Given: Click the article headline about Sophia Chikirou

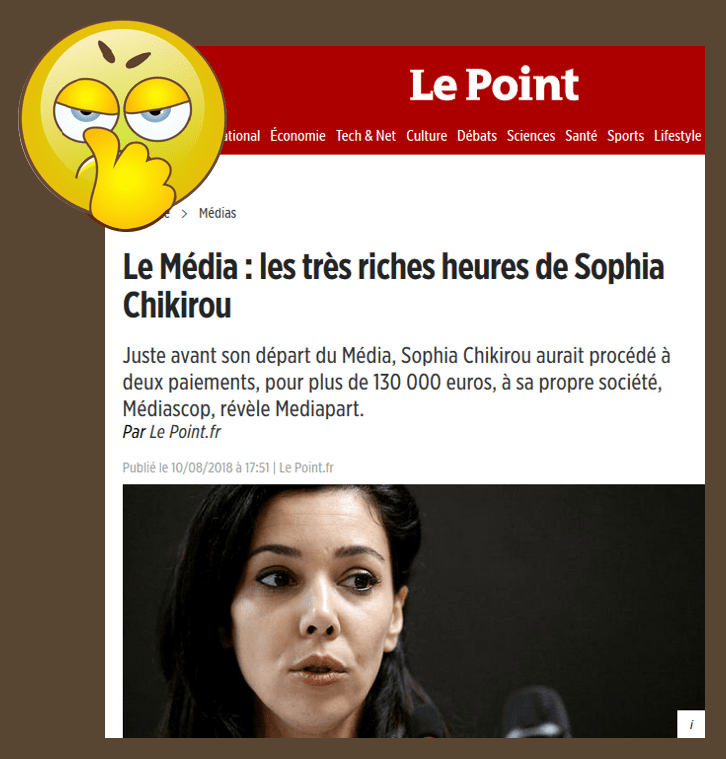Looking at the screenshot, I should point(393,286).
